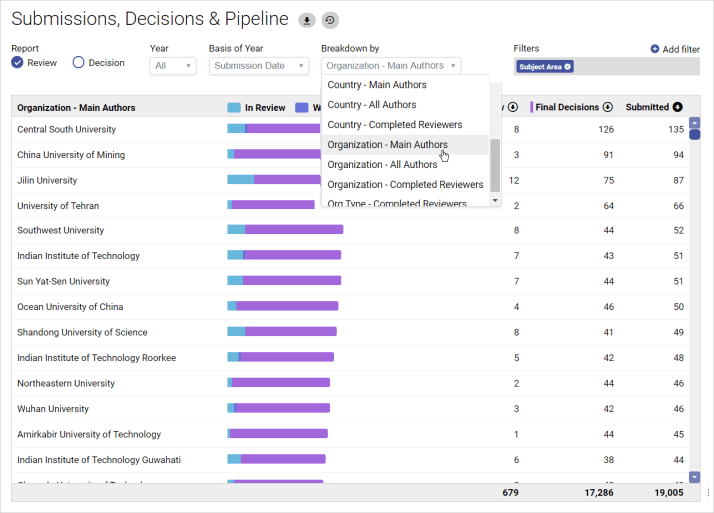The height and width of the screenshot is (513, 714).
Task: Choose Country - All Authors option
Action: pyautogui.click(x=371, y=105)
